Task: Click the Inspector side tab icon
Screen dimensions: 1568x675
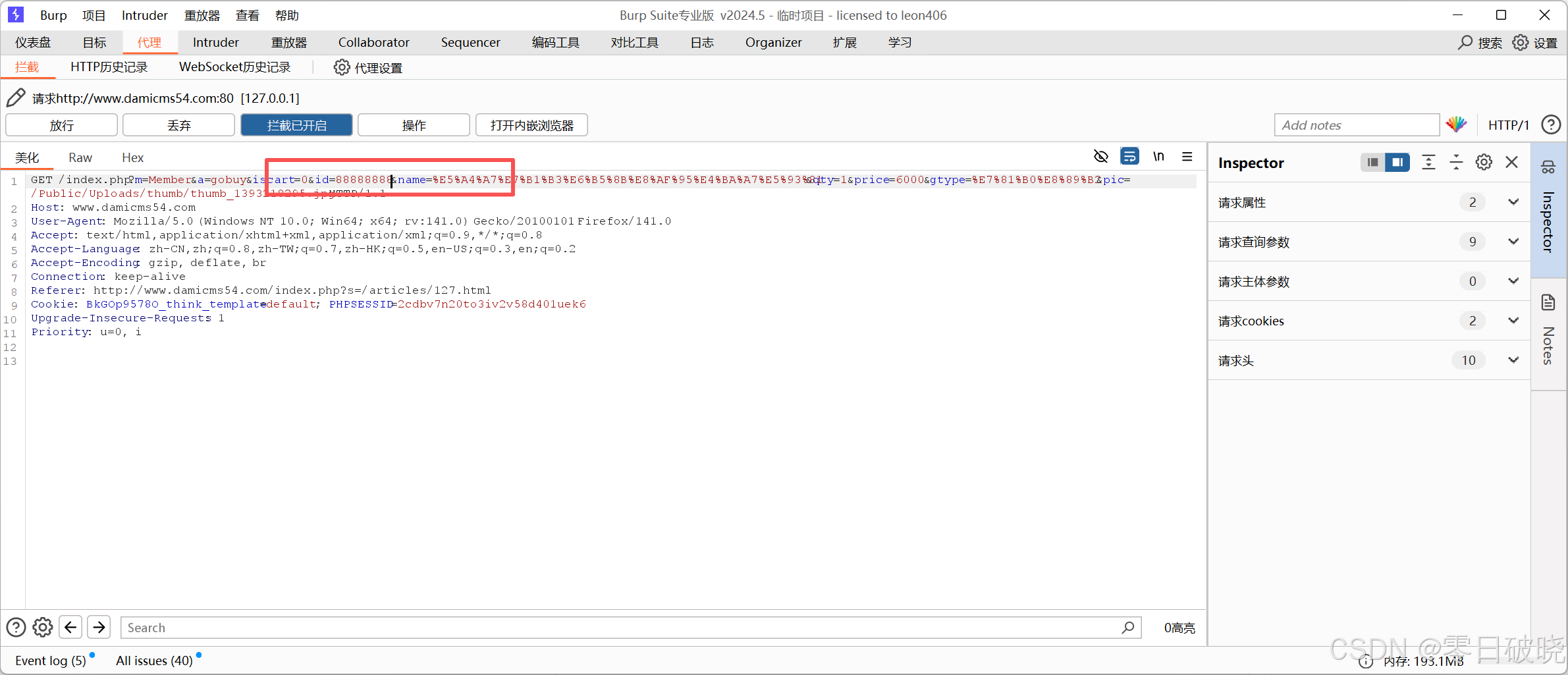Action: coord(1548,167)
